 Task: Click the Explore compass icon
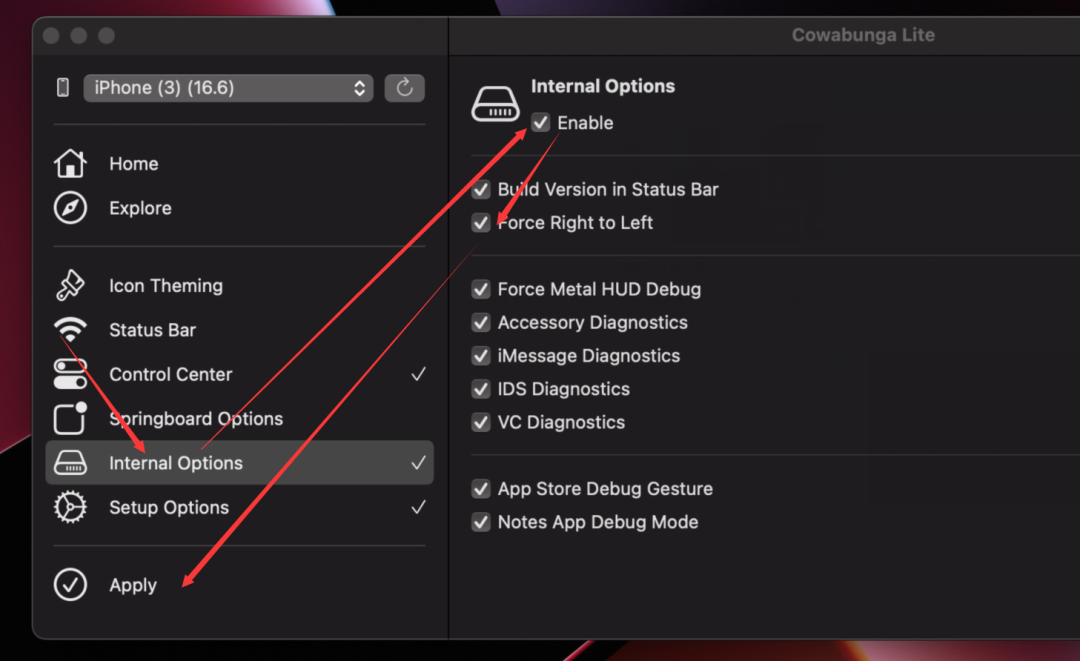(70, 208)
